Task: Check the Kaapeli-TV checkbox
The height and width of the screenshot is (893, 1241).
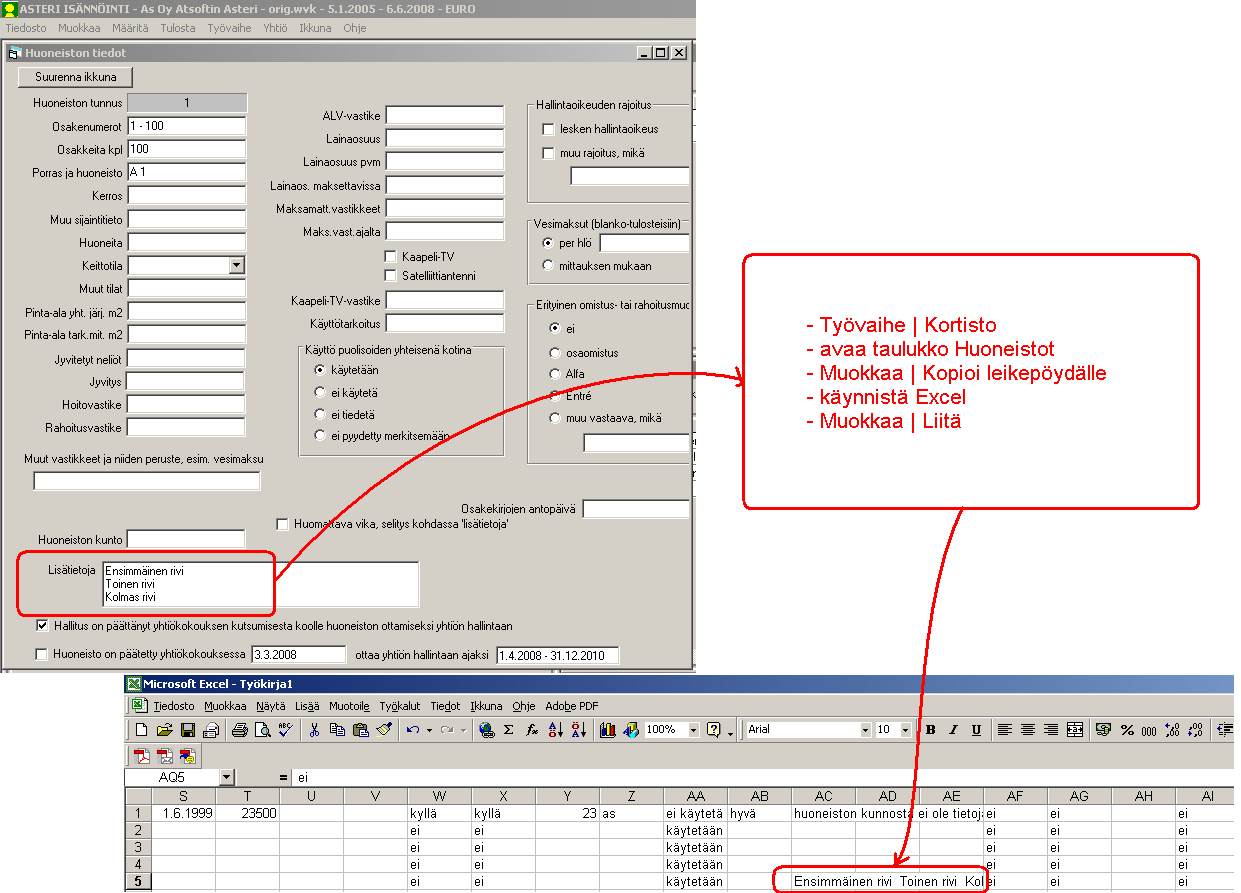Action: point(391,257)
